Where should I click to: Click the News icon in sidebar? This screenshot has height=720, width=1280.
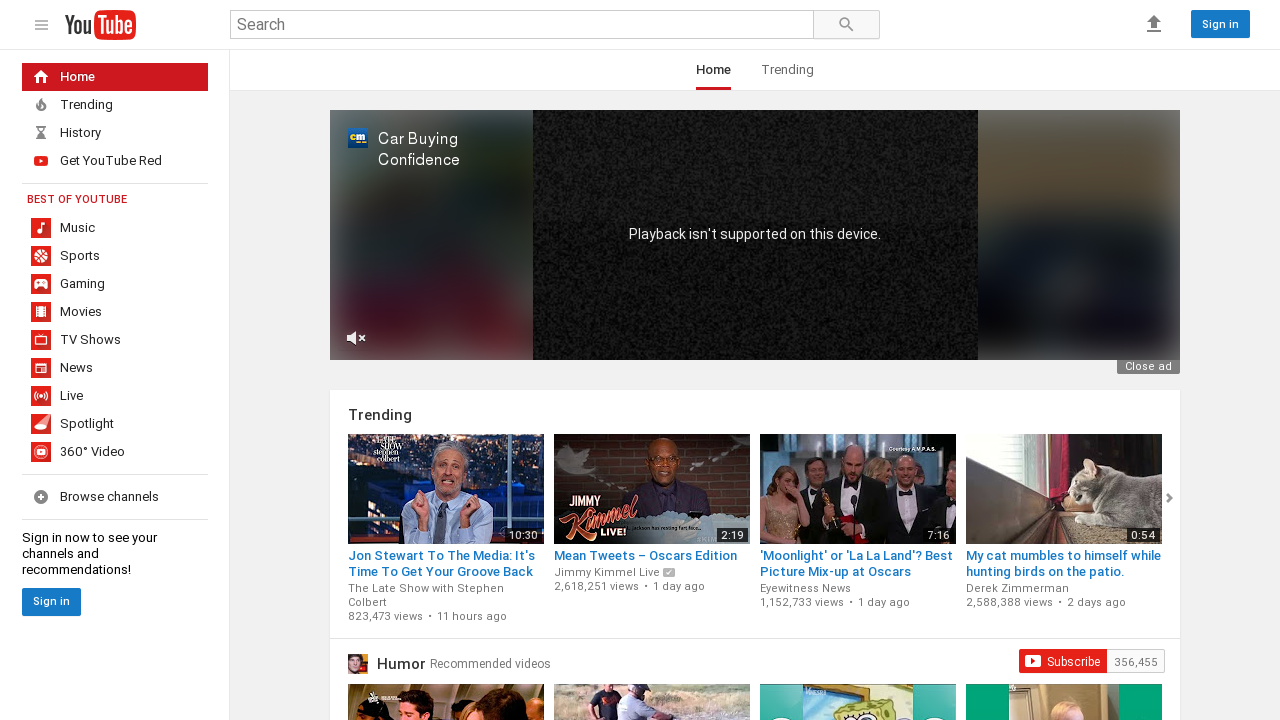pos(41,368)
